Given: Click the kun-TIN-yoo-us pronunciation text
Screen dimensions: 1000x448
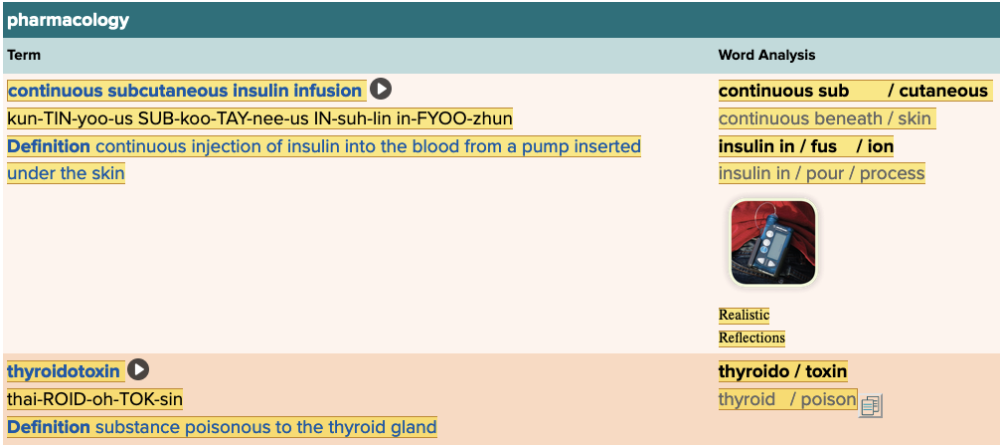Looking at the screenshot, I should [259, 119].
